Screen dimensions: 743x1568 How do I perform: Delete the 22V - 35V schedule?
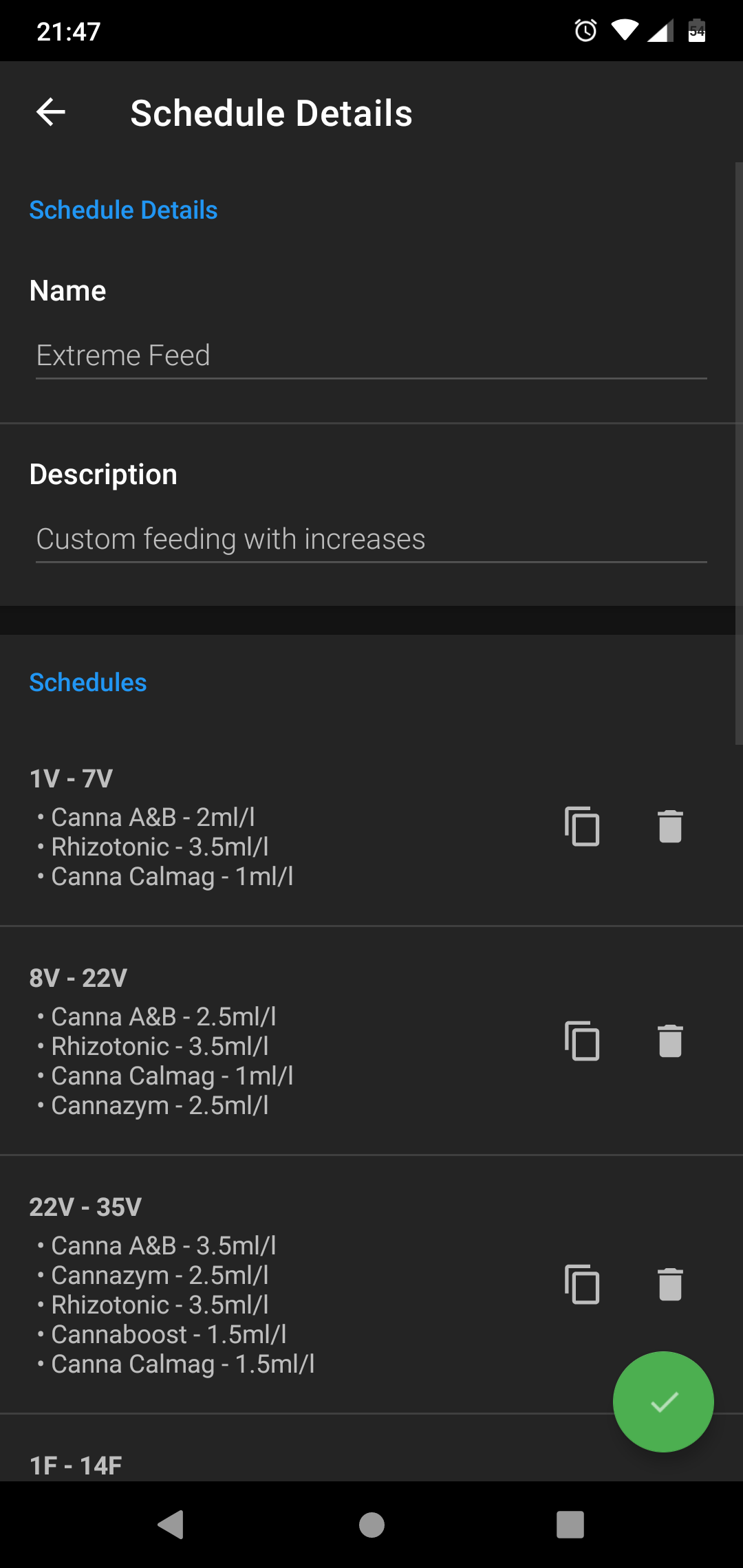669,1284
